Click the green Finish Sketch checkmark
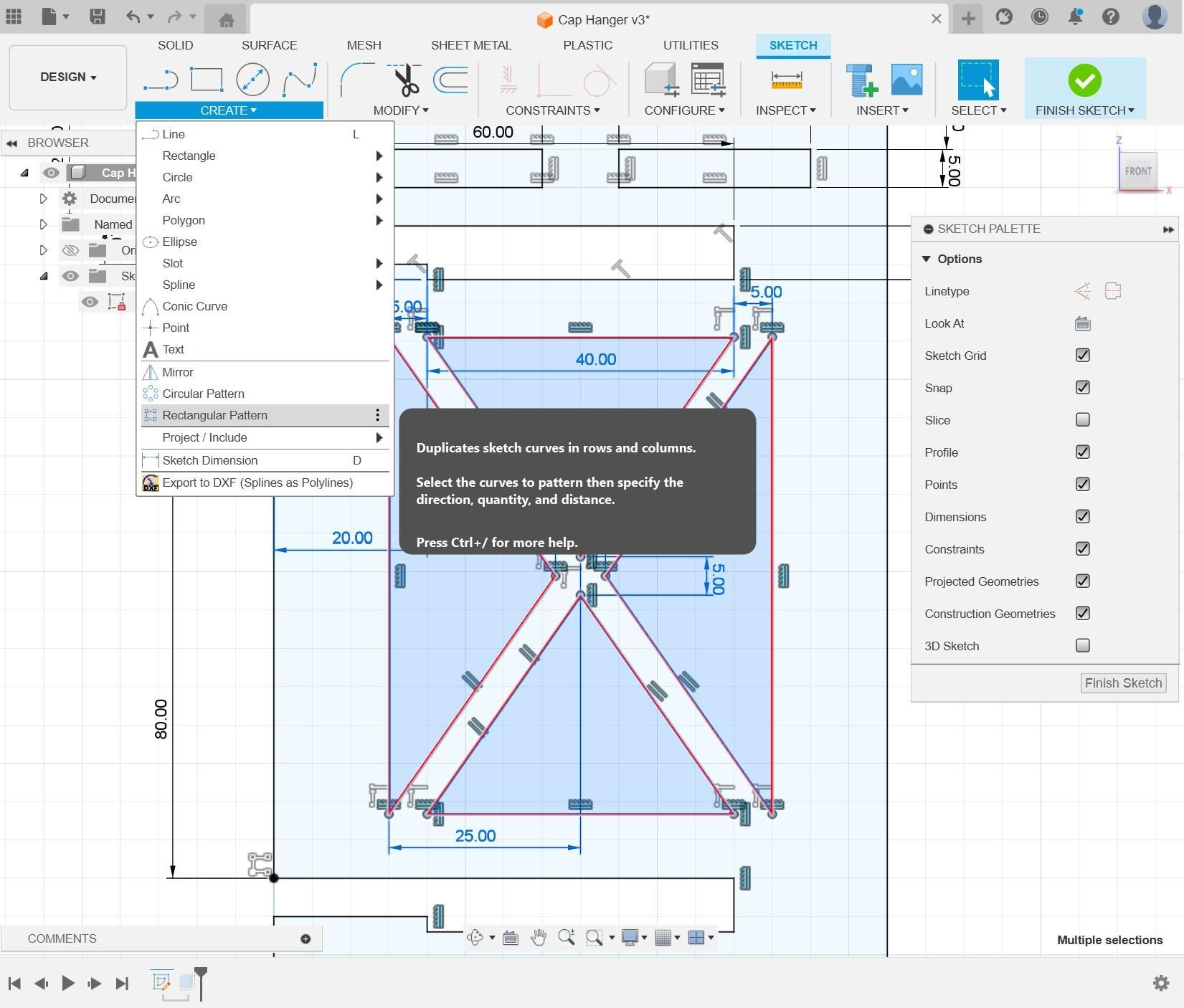Viewport: 1184px width, 1008px height. [1084, 80]
